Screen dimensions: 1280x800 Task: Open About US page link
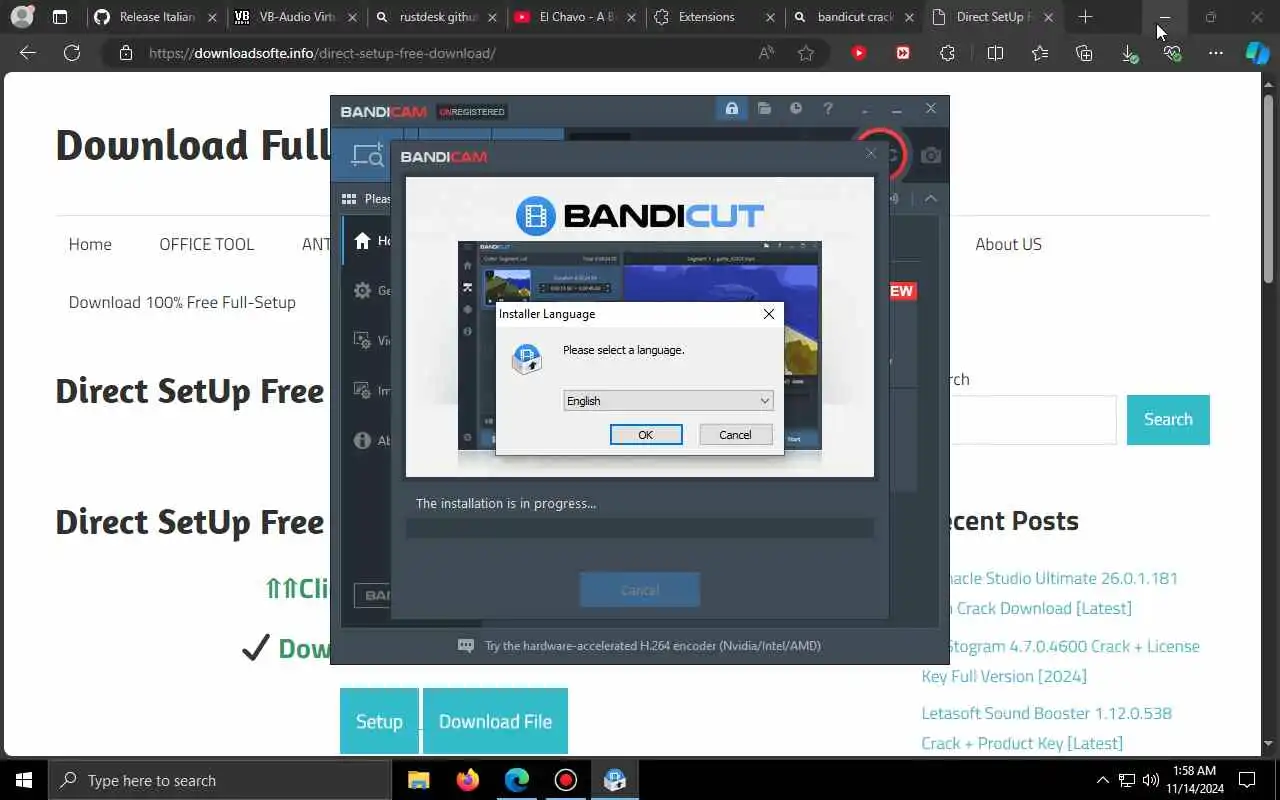click(x=1008, y=244)
